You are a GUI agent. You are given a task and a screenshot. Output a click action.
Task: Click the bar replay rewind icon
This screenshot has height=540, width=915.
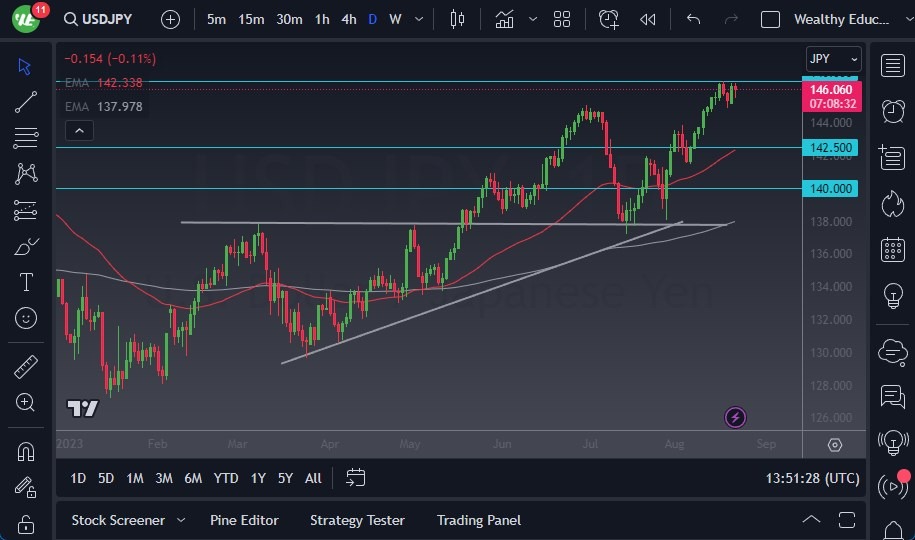coord(648,19)
